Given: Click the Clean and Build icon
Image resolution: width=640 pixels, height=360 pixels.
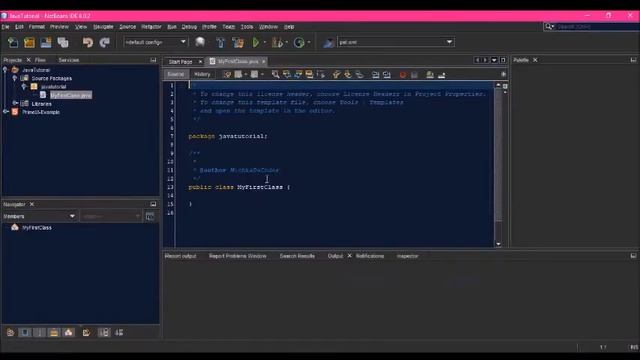Looking at the screenshot, I should (238, 42).
